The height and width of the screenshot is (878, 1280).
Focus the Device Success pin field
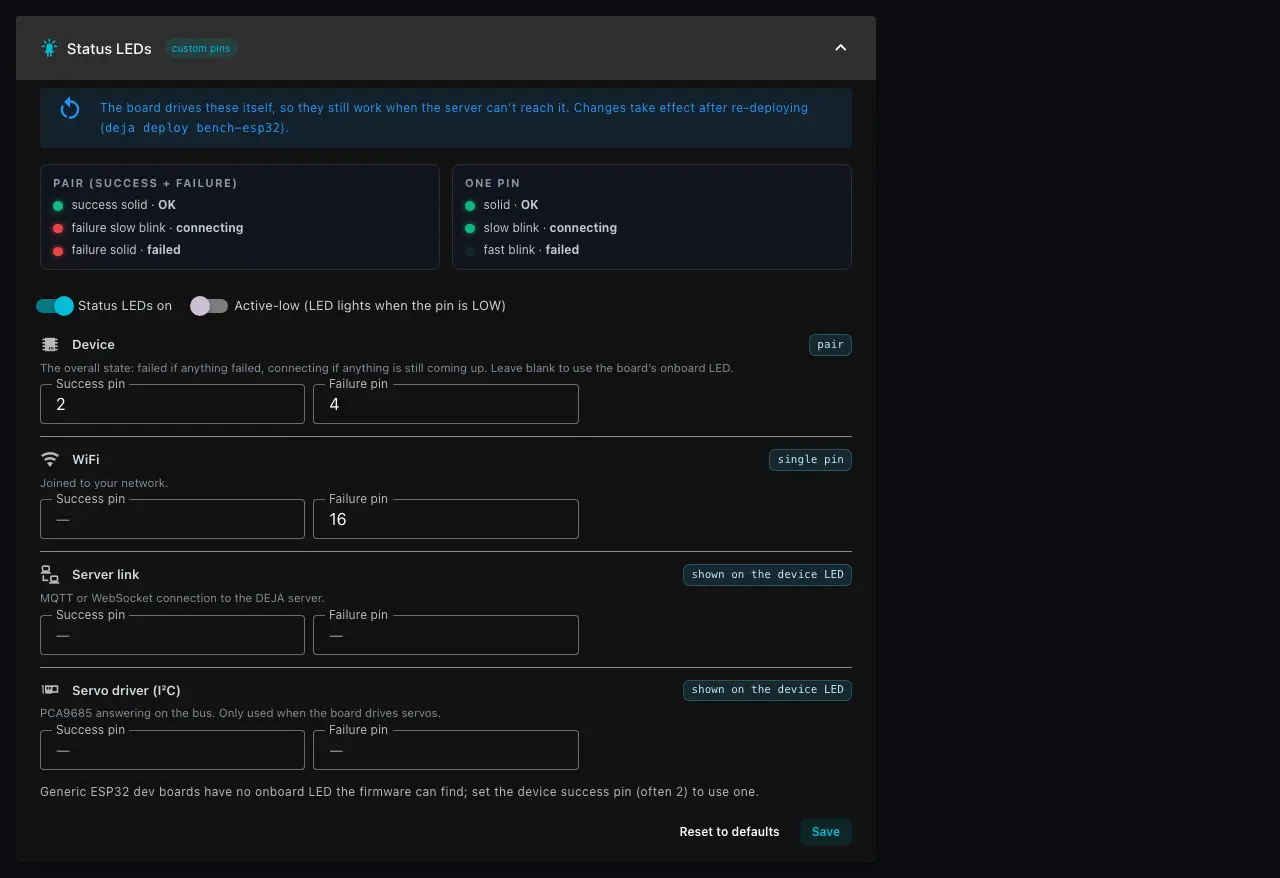172,404
